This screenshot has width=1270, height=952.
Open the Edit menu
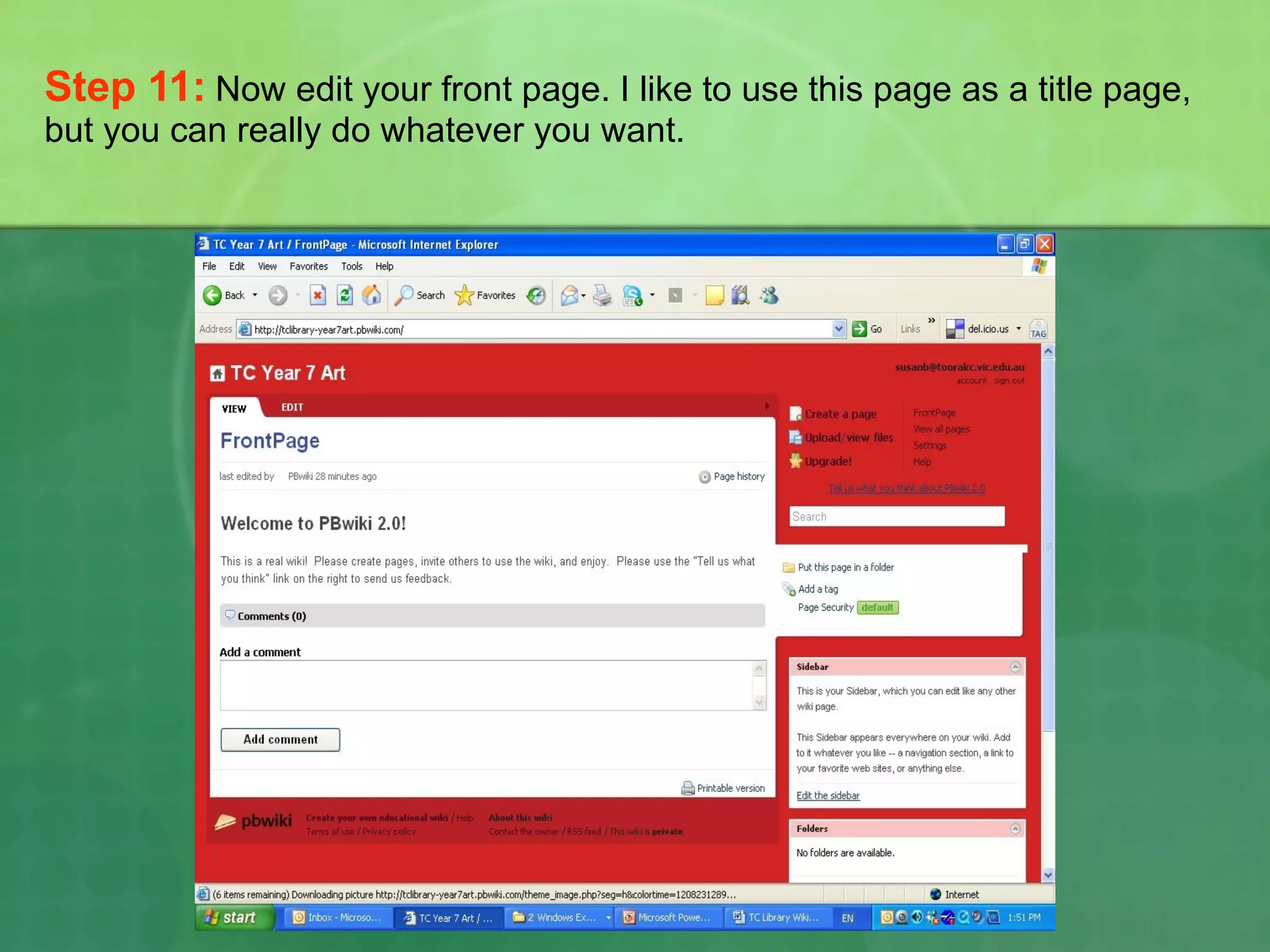[236, 267]
